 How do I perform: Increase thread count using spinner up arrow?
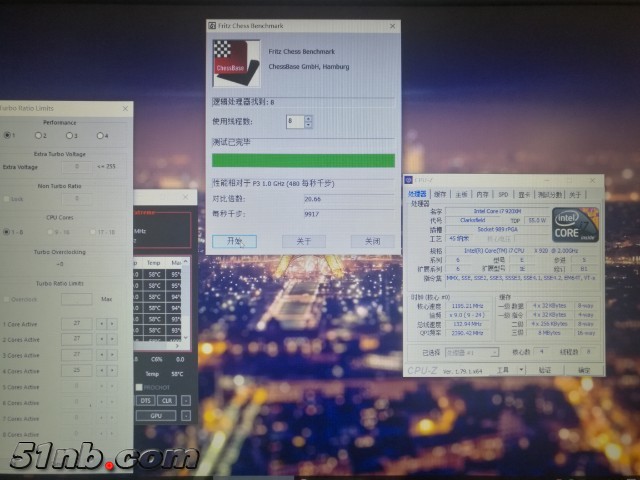coord(308,117)
